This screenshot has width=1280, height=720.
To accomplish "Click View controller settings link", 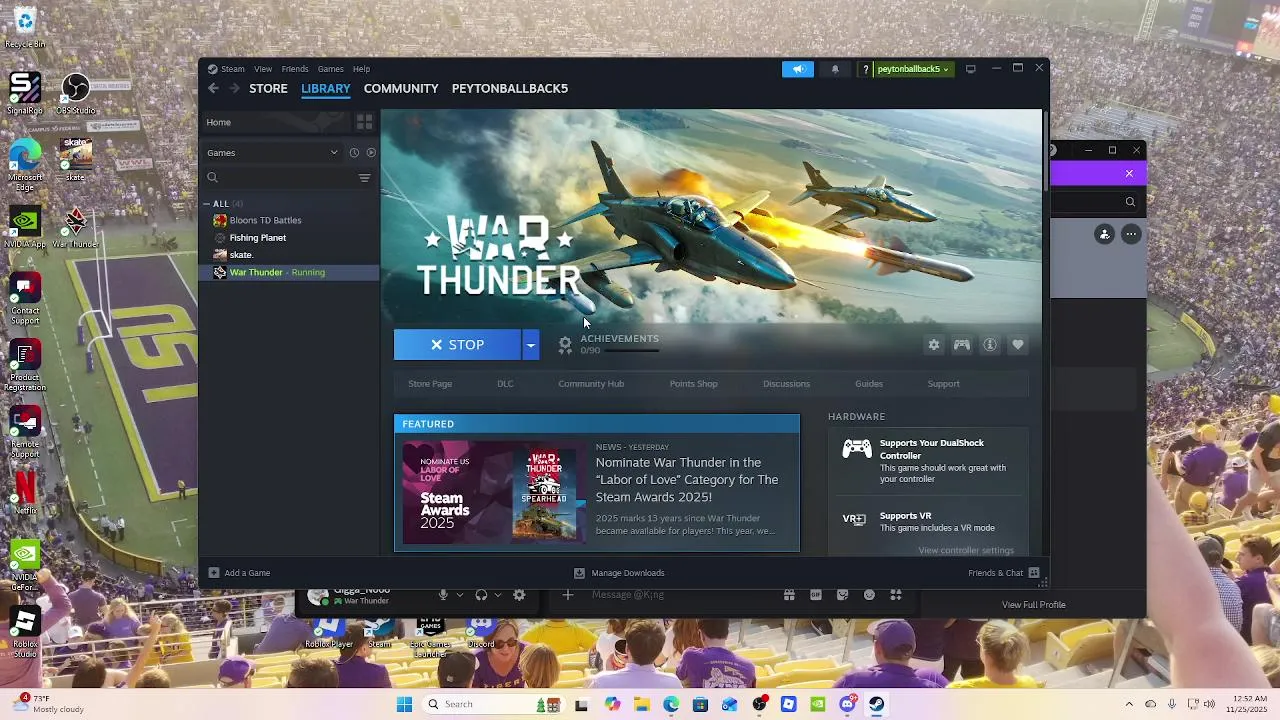I will 966,550.
